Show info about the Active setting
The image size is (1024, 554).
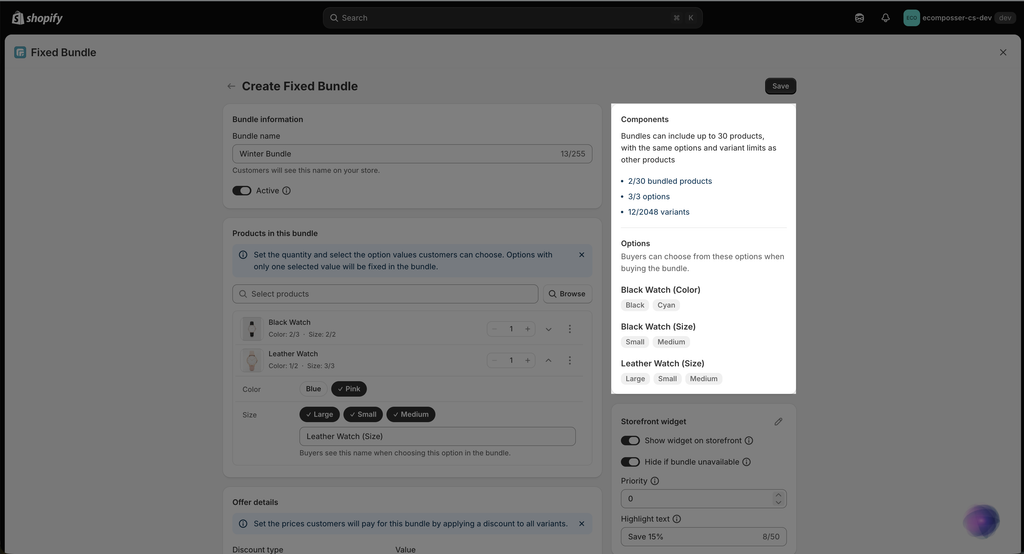pyautogui.click(x=287, y=191)
